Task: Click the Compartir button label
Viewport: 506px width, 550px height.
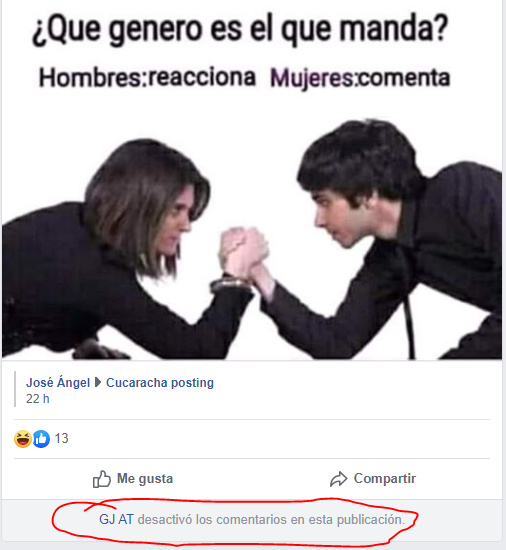Action: coord(385,478)
